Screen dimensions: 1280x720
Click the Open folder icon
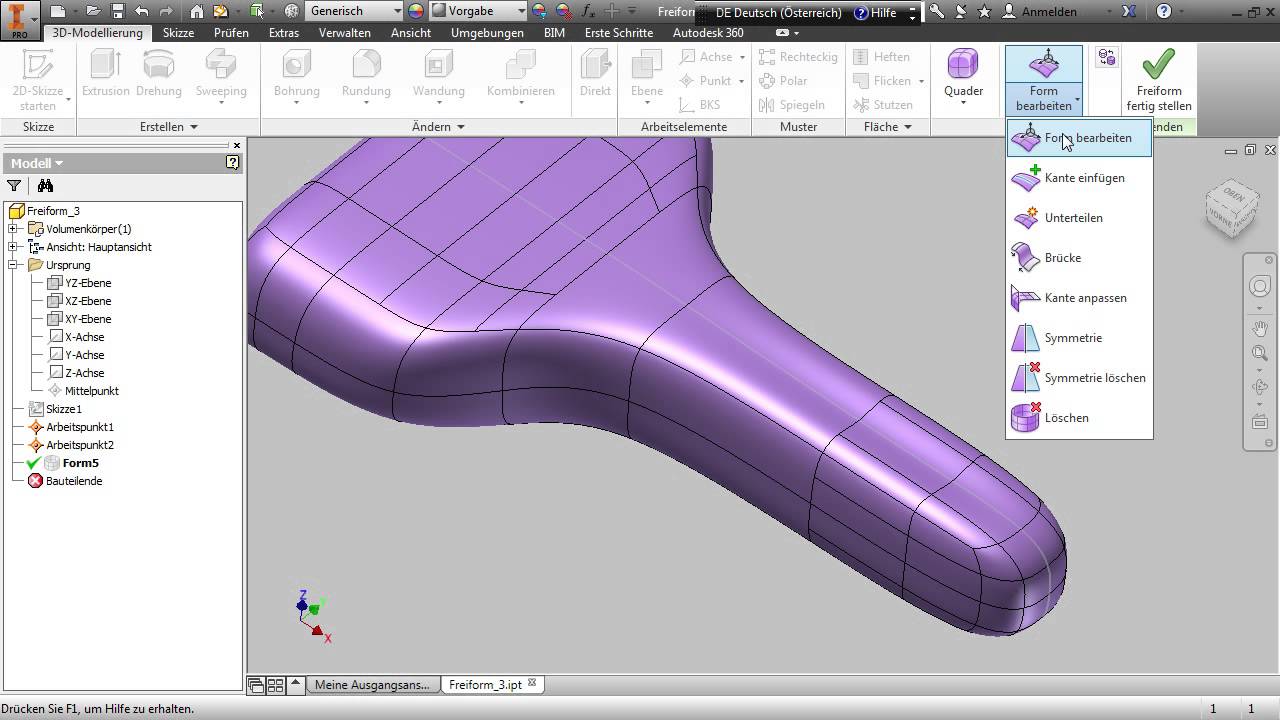(93, 12)
